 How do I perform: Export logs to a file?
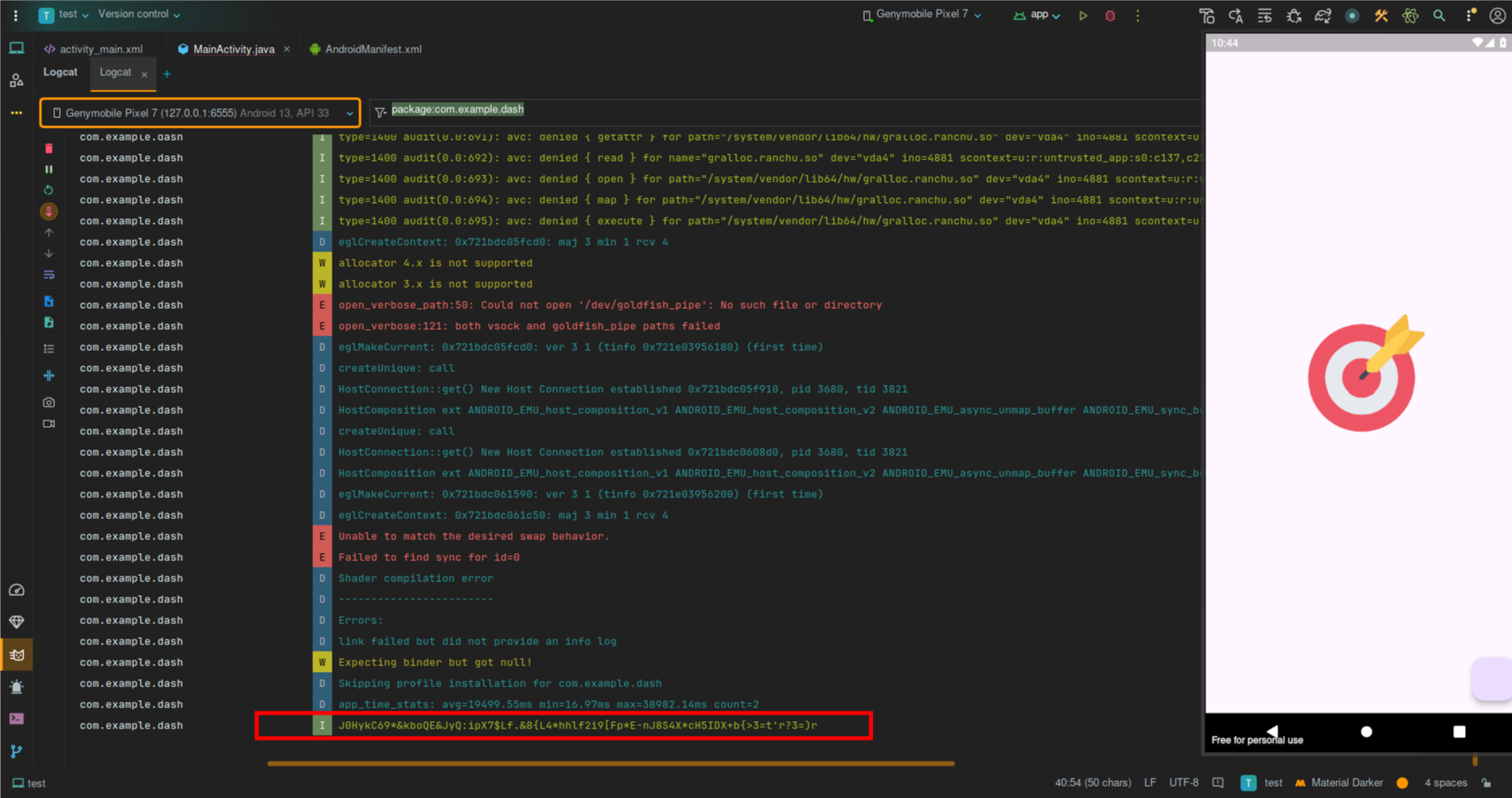point(49,323)
